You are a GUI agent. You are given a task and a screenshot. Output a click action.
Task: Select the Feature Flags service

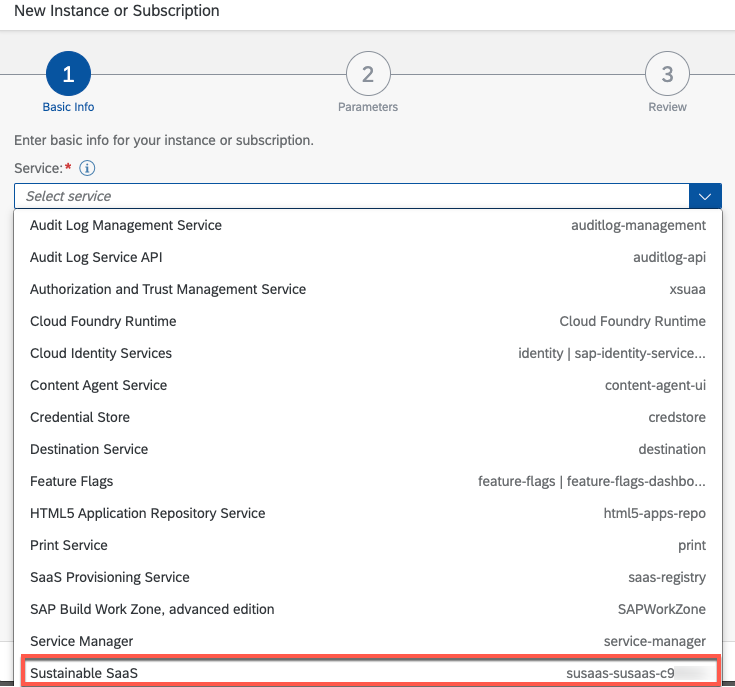(x=368, y=481)
